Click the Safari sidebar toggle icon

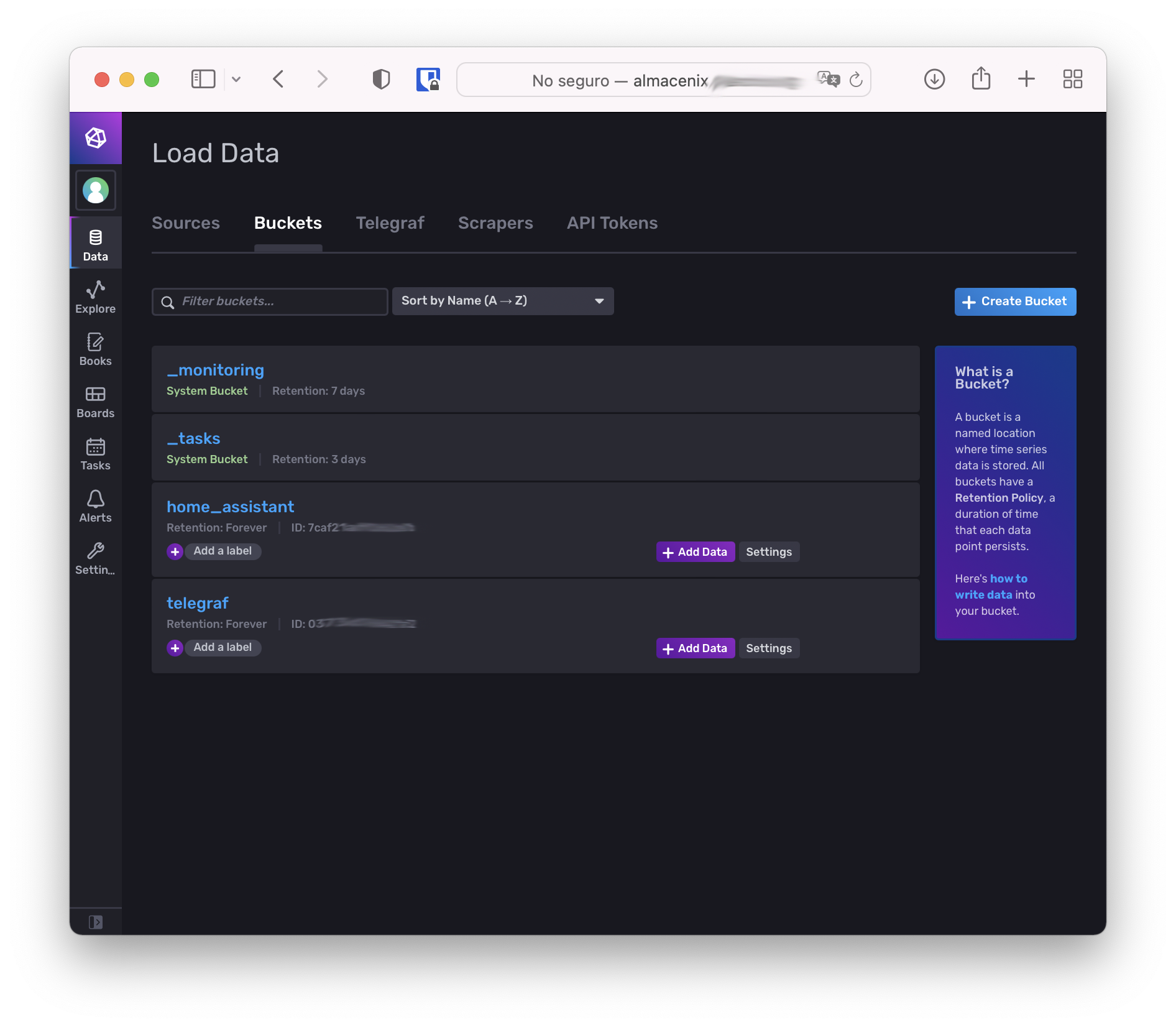(203, 79)
